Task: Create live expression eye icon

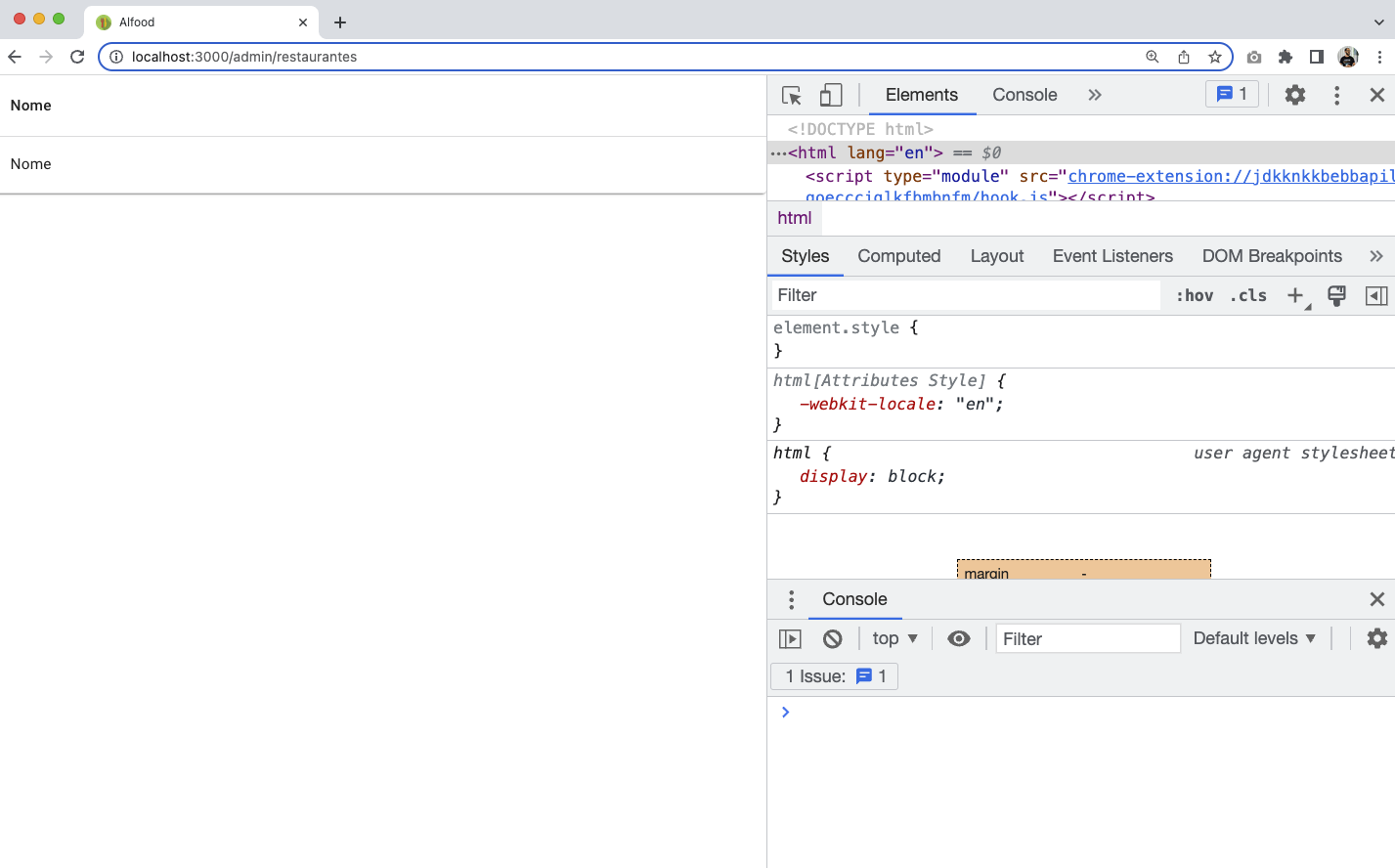Action: point(959,638)
